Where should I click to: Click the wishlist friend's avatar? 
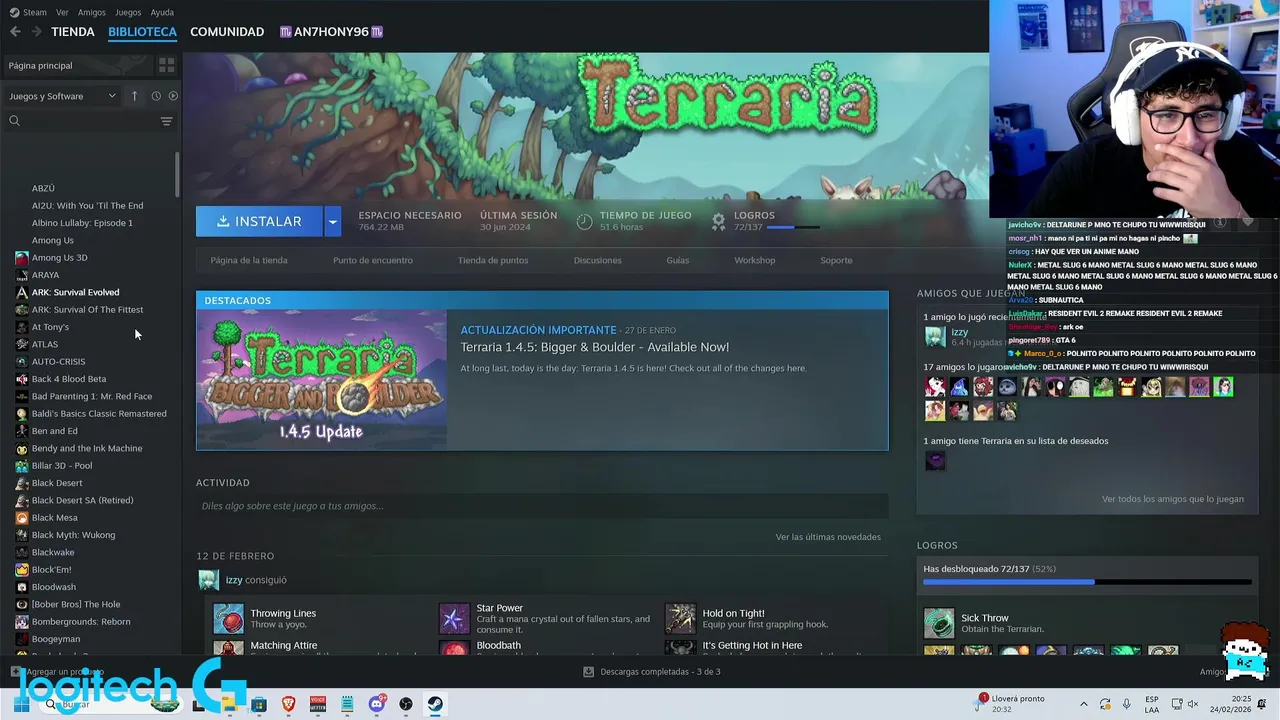click(935, 461)
